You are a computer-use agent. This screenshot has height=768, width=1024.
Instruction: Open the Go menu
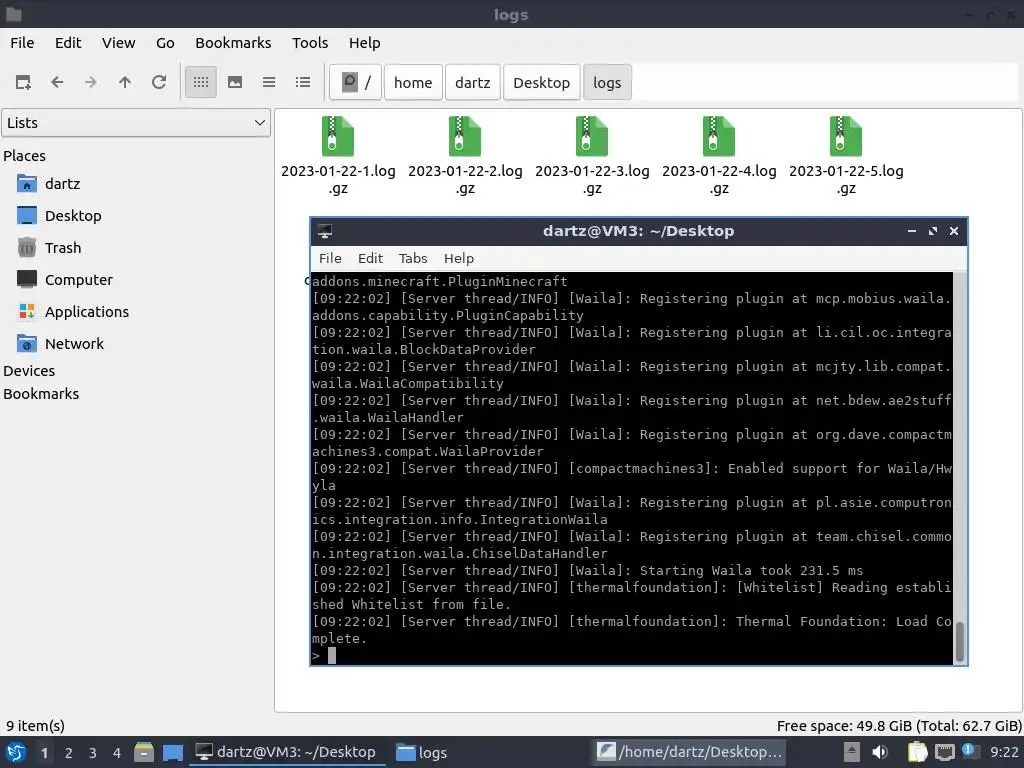pyautogui.click(x=165, y=43)
